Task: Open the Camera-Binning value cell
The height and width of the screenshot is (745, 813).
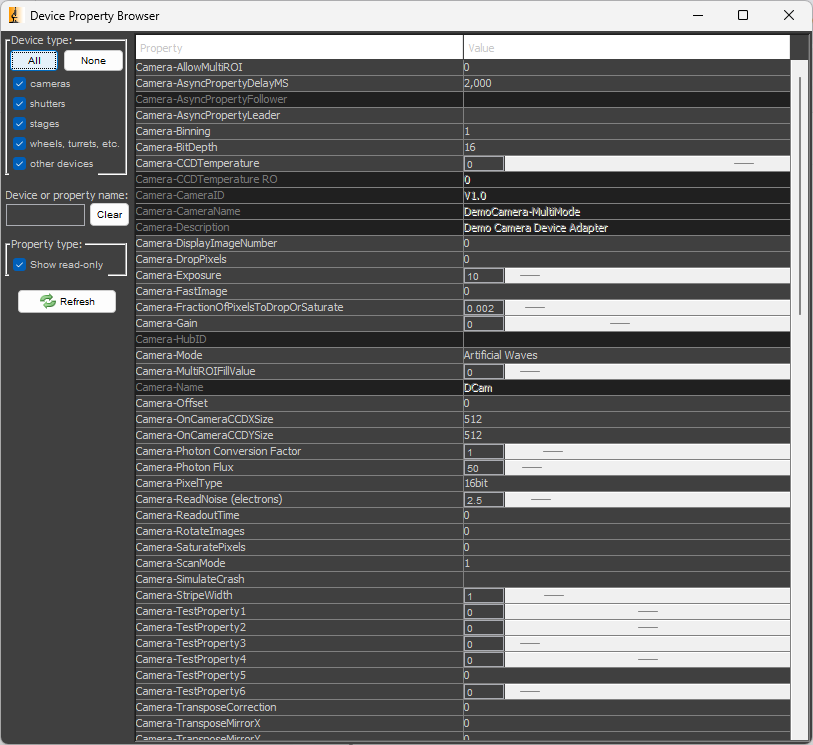Action: pyautogui.click(x=626, y=131)
